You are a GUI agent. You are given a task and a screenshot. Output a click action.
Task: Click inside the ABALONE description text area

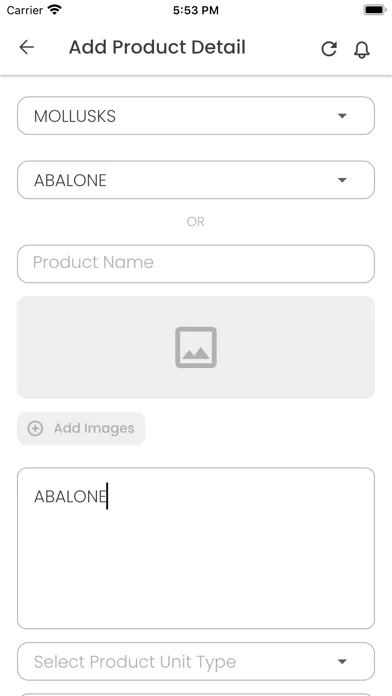[x=196, y=548]
